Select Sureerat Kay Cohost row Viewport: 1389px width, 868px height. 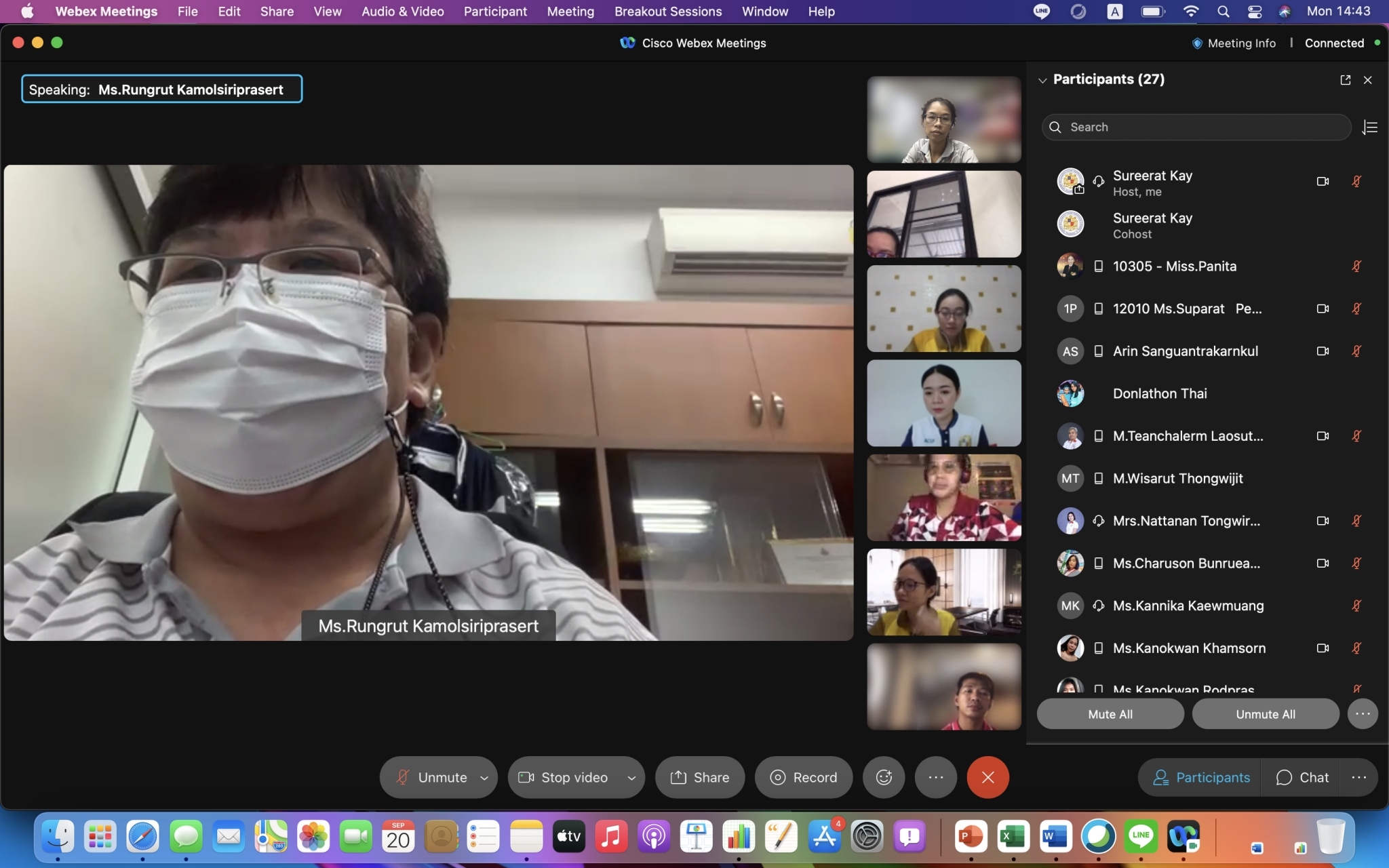1207,225
